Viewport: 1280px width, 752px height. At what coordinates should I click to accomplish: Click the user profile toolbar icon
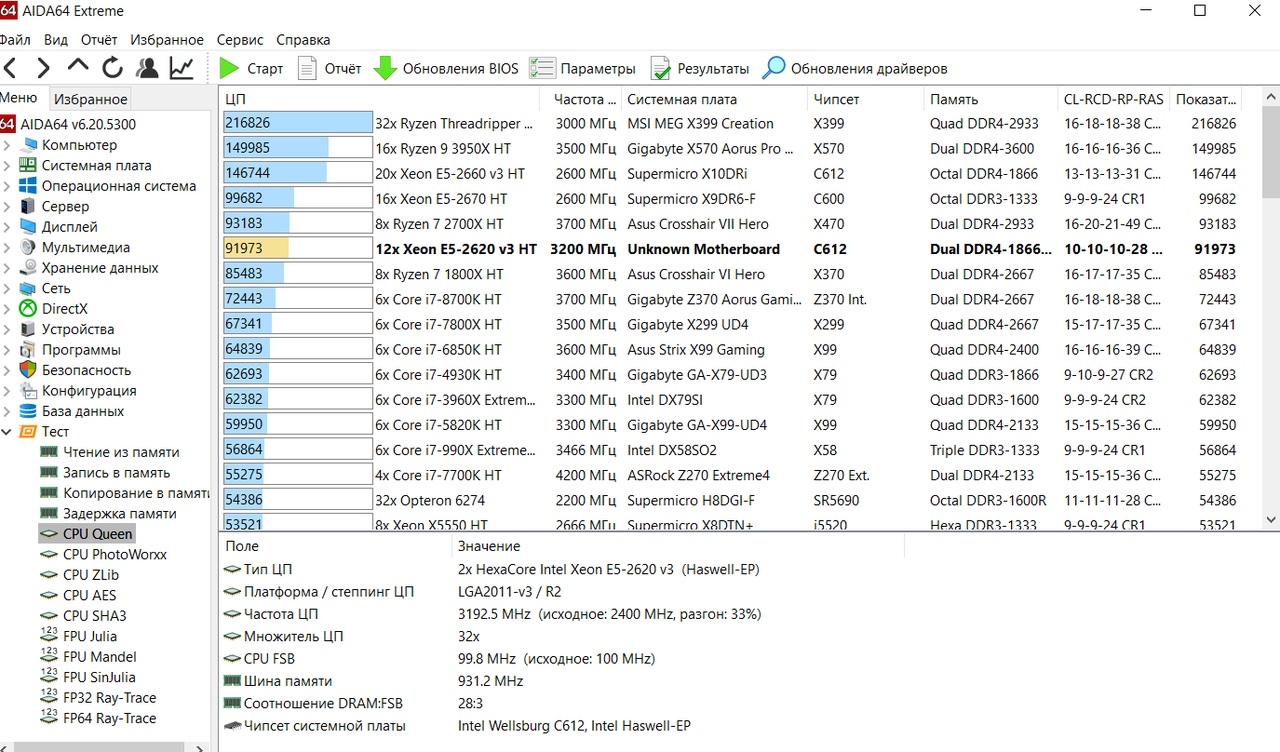click(x=148, y=68)
